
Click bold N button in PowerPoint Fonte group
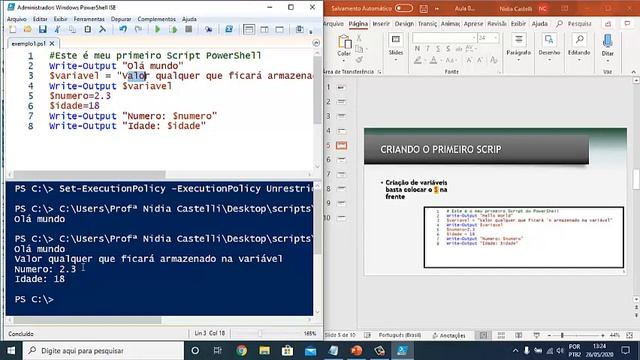click(417, 49)
